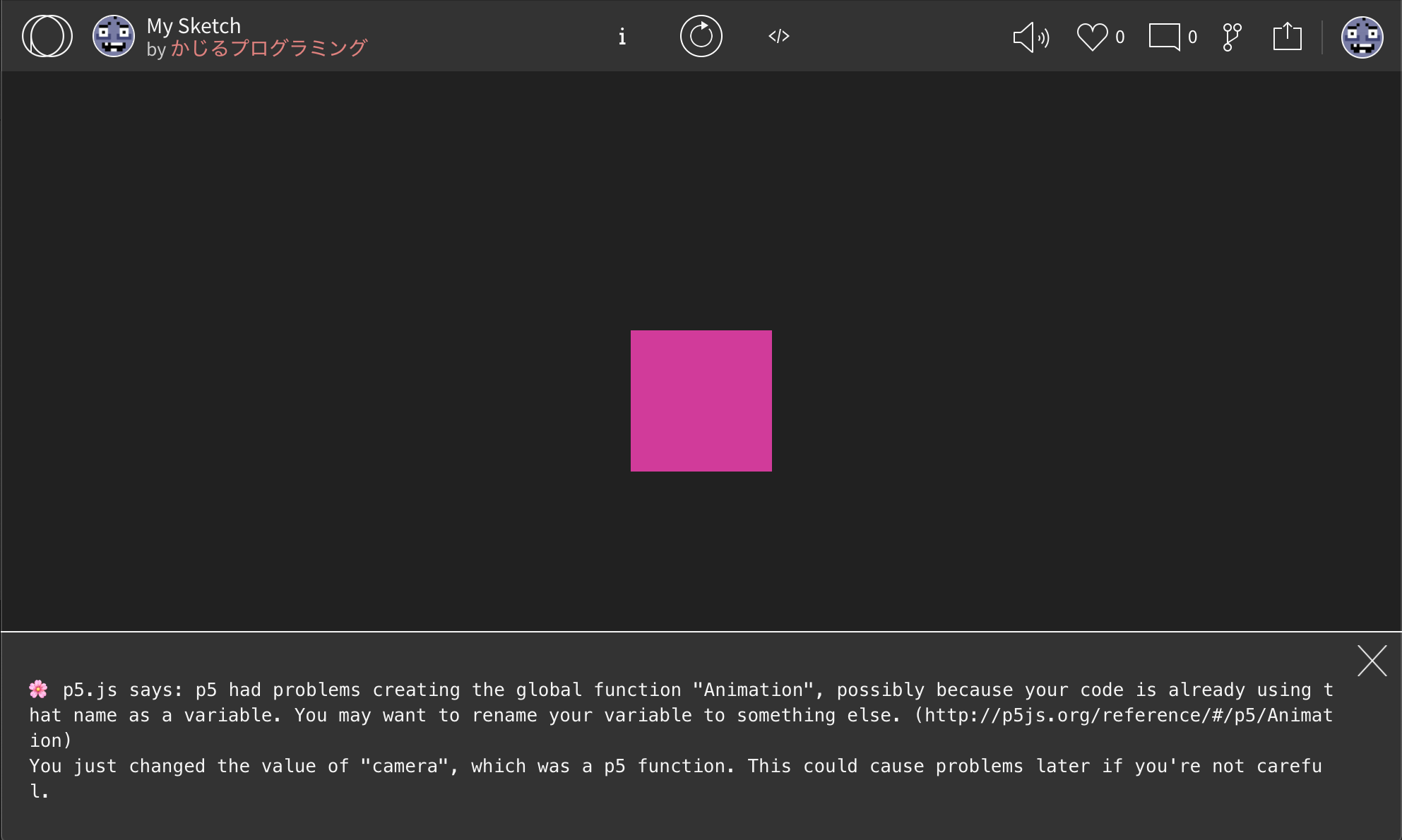Show sketch info panel
Image resolution: width=1402 pixels, height=840 pixels.
coord(622,37)
